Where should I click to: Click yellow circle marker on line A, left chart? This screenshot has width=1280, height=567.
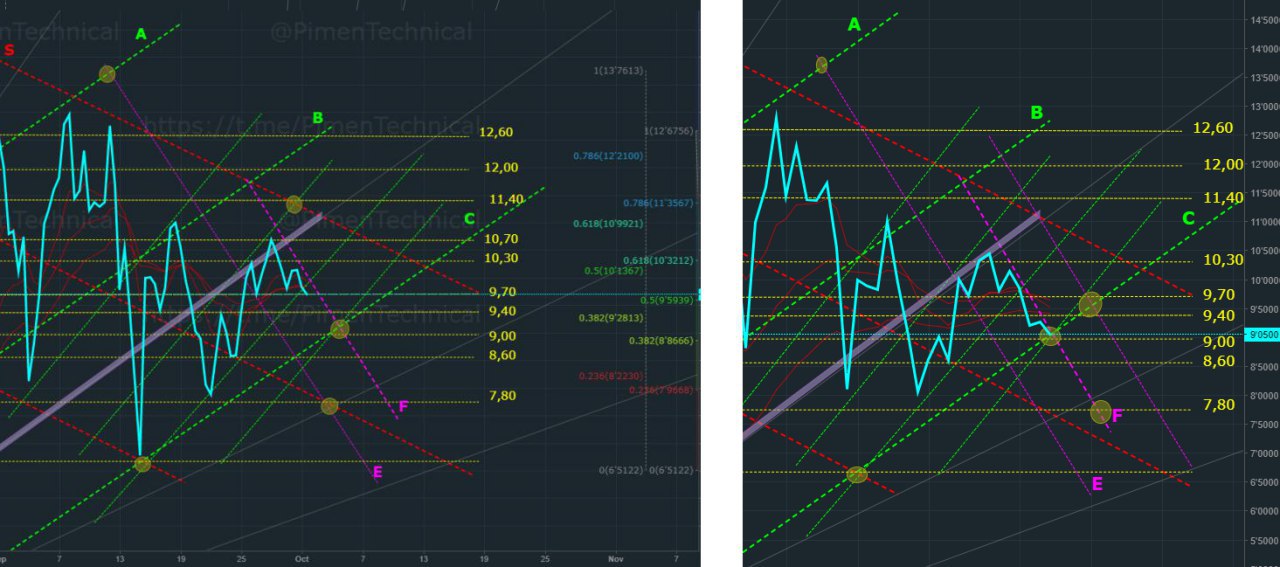tap(107, 74)
